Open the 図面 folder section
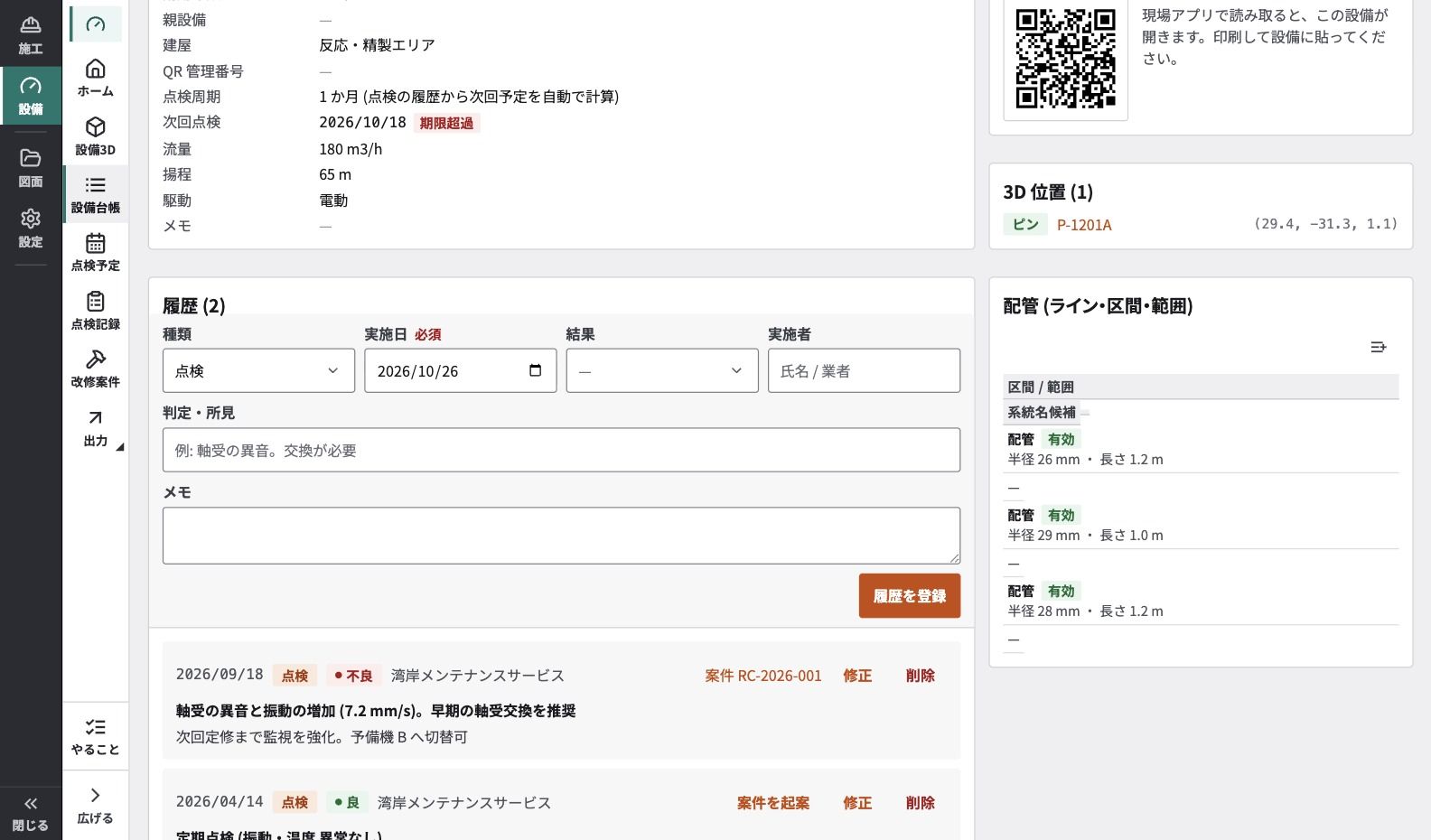This screenshot has width=1431, height=840. 31,168
